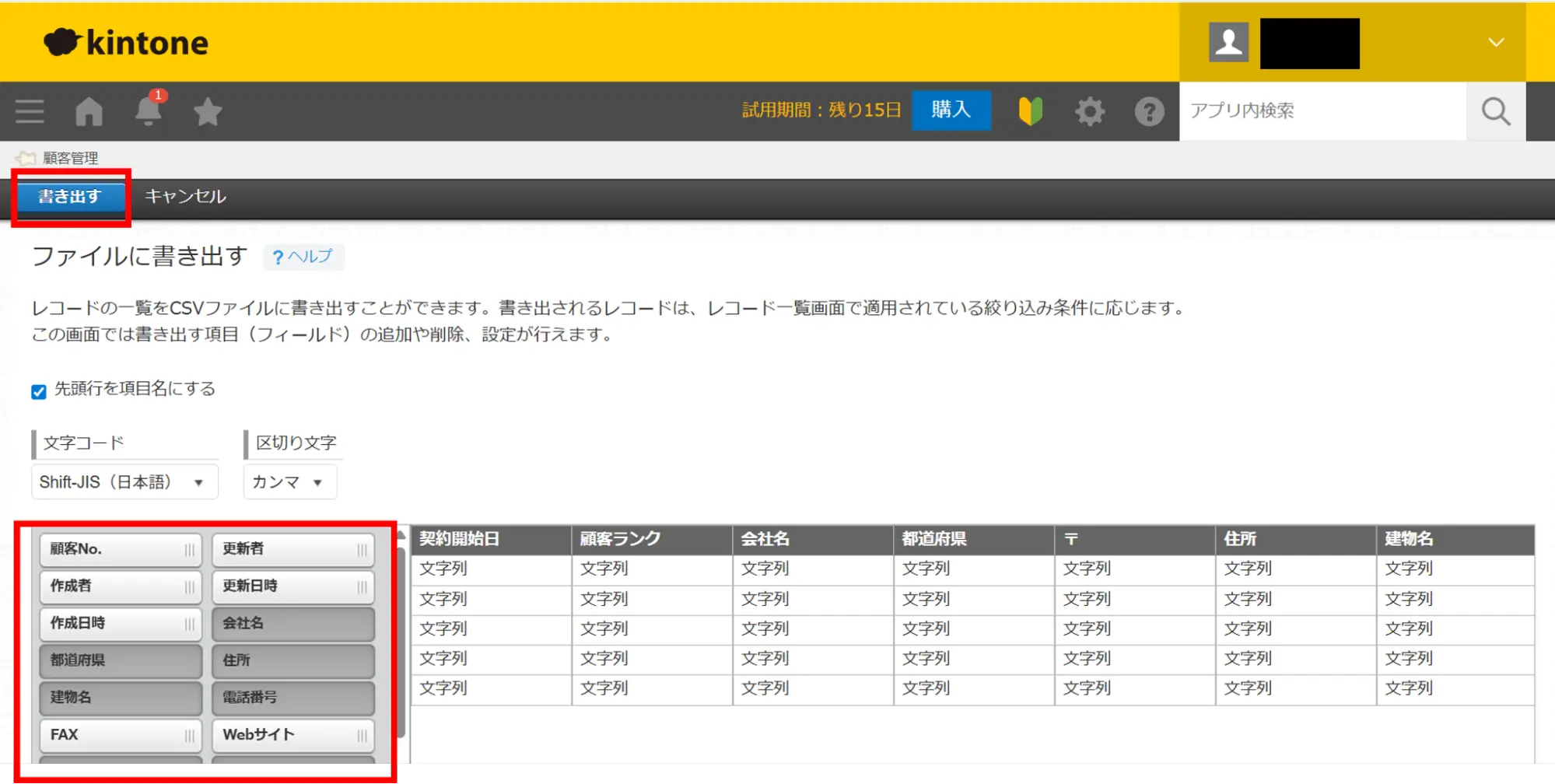Open the favorites star icon
This screenshot has height=784, width=1555.
tap(208, 112)
